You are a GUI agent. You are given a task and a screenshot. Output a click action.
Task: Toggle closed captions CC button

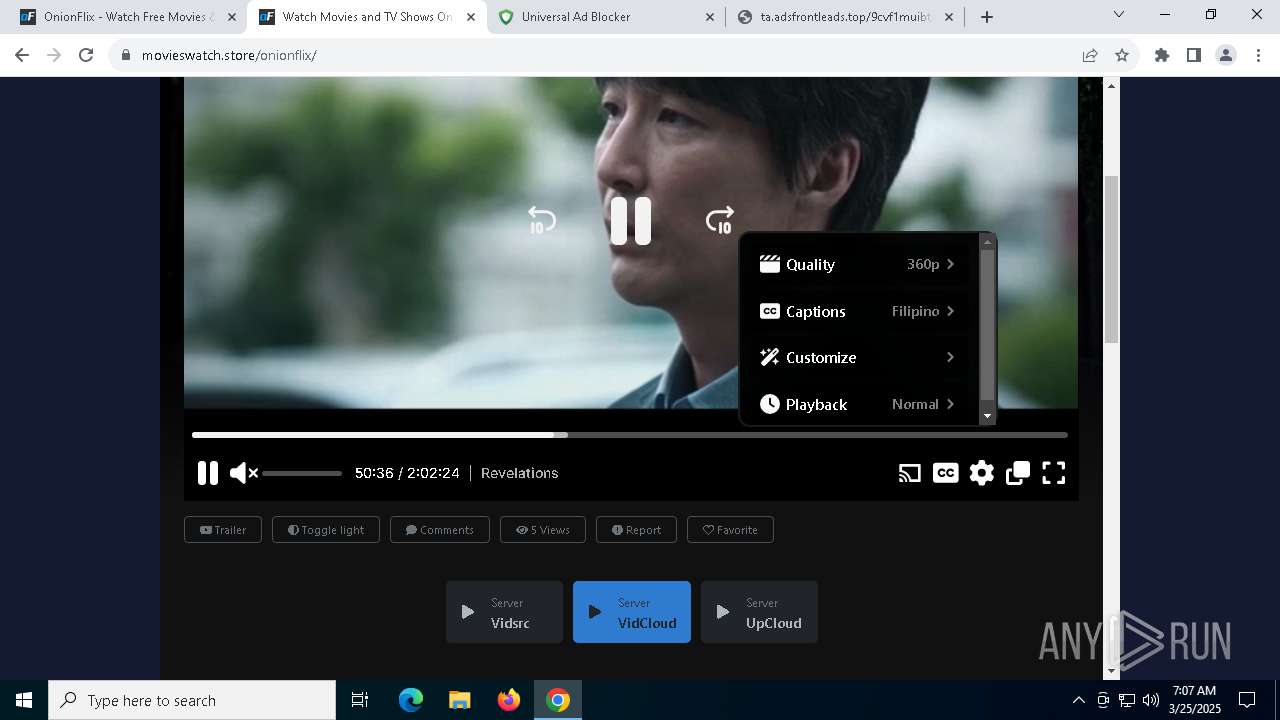945,473
